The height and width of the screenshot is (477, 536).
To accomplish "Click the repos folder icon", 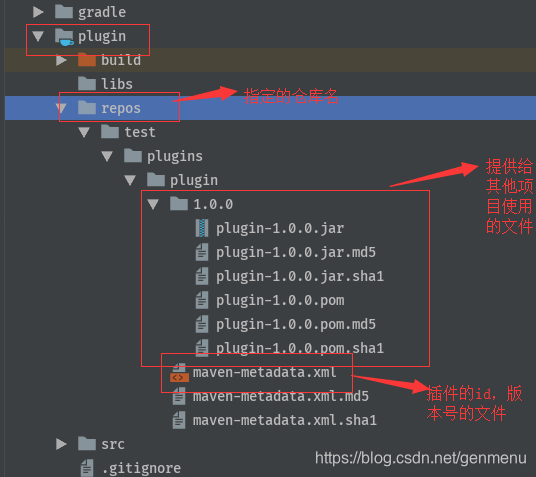I will (x=87, y=107).
